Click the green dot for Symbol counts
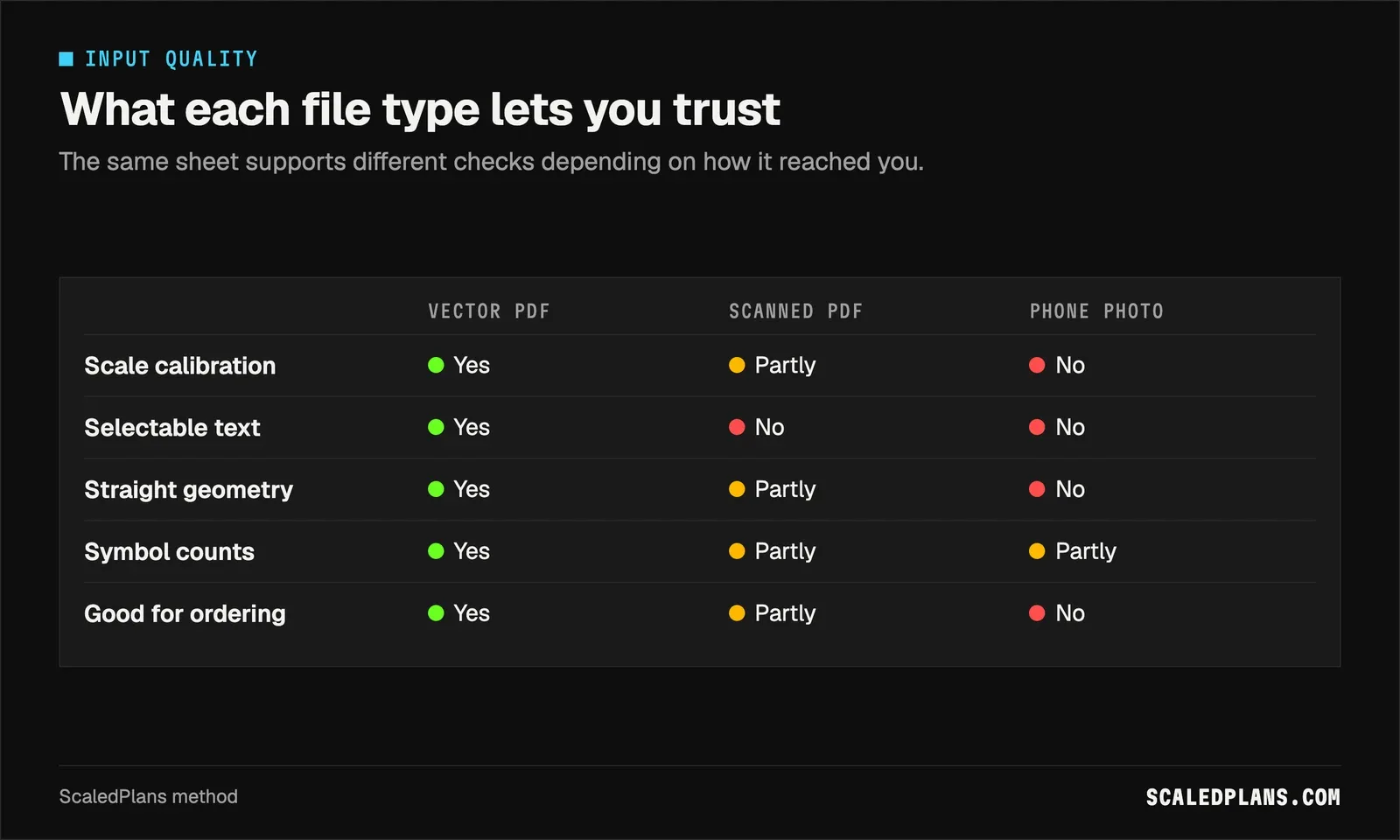This screenshot has height=840, width=1400. (436, 552)
